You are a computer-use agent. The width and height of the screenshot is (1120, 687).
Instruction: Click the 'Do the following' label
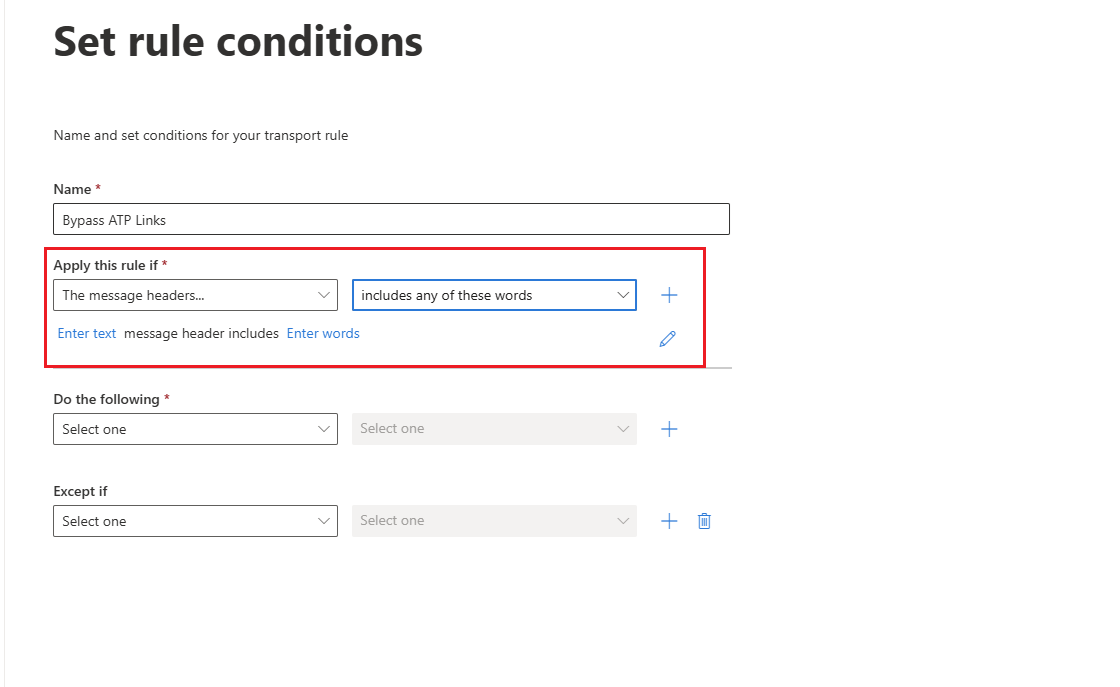pos(106,399)
